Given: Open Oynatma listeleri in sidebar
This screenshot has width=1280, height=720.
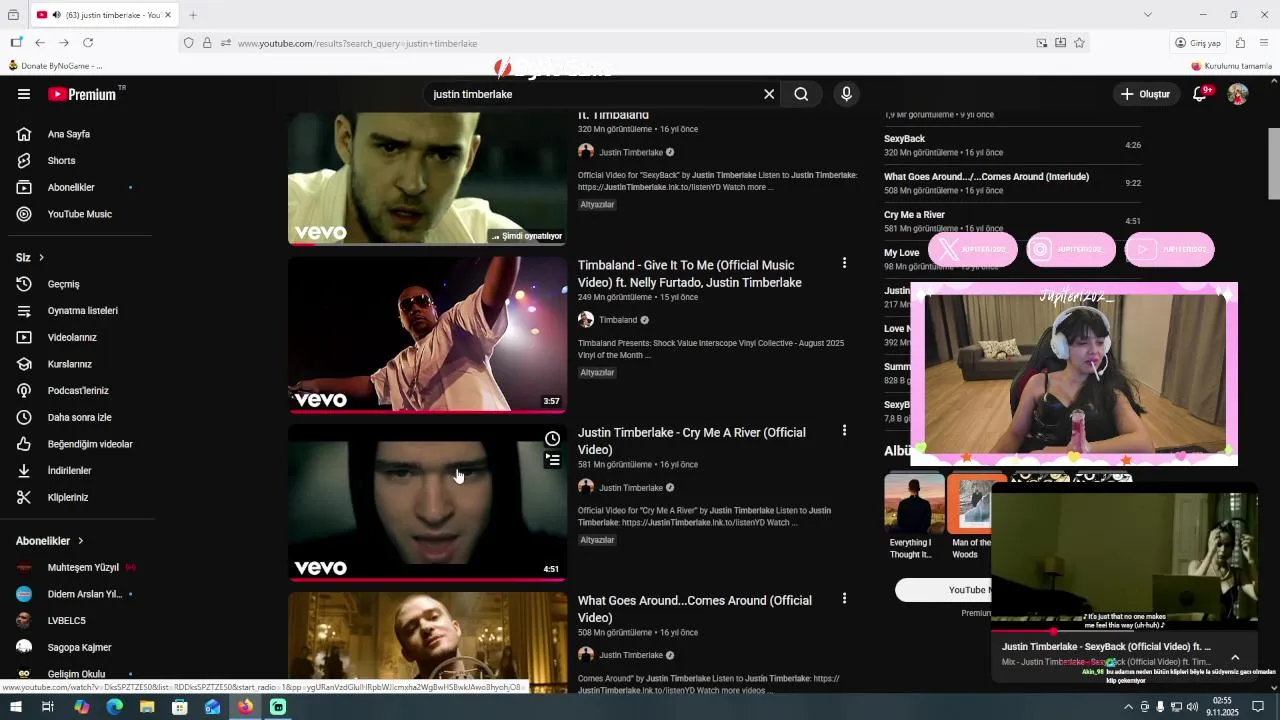Looking at the screenshot, I should pos(76,311).
